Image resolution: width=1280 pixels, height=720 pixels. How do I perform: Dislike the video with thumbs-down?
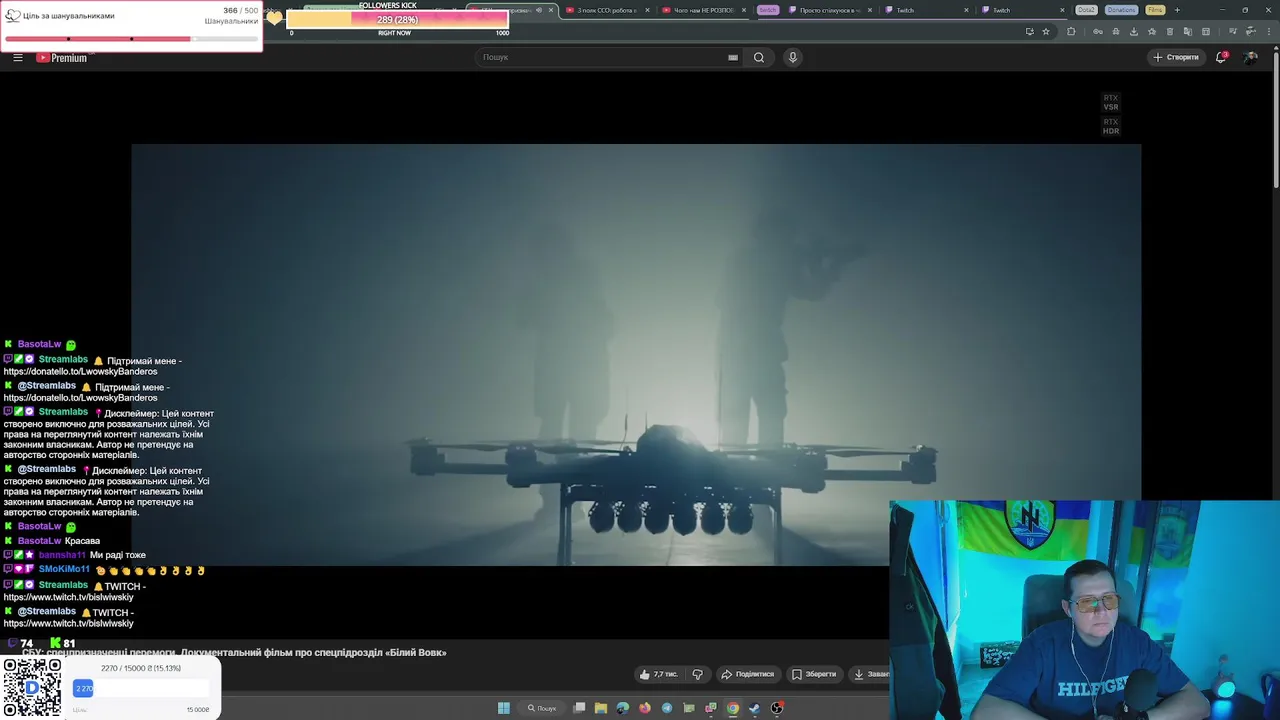[x=698, y=674]
